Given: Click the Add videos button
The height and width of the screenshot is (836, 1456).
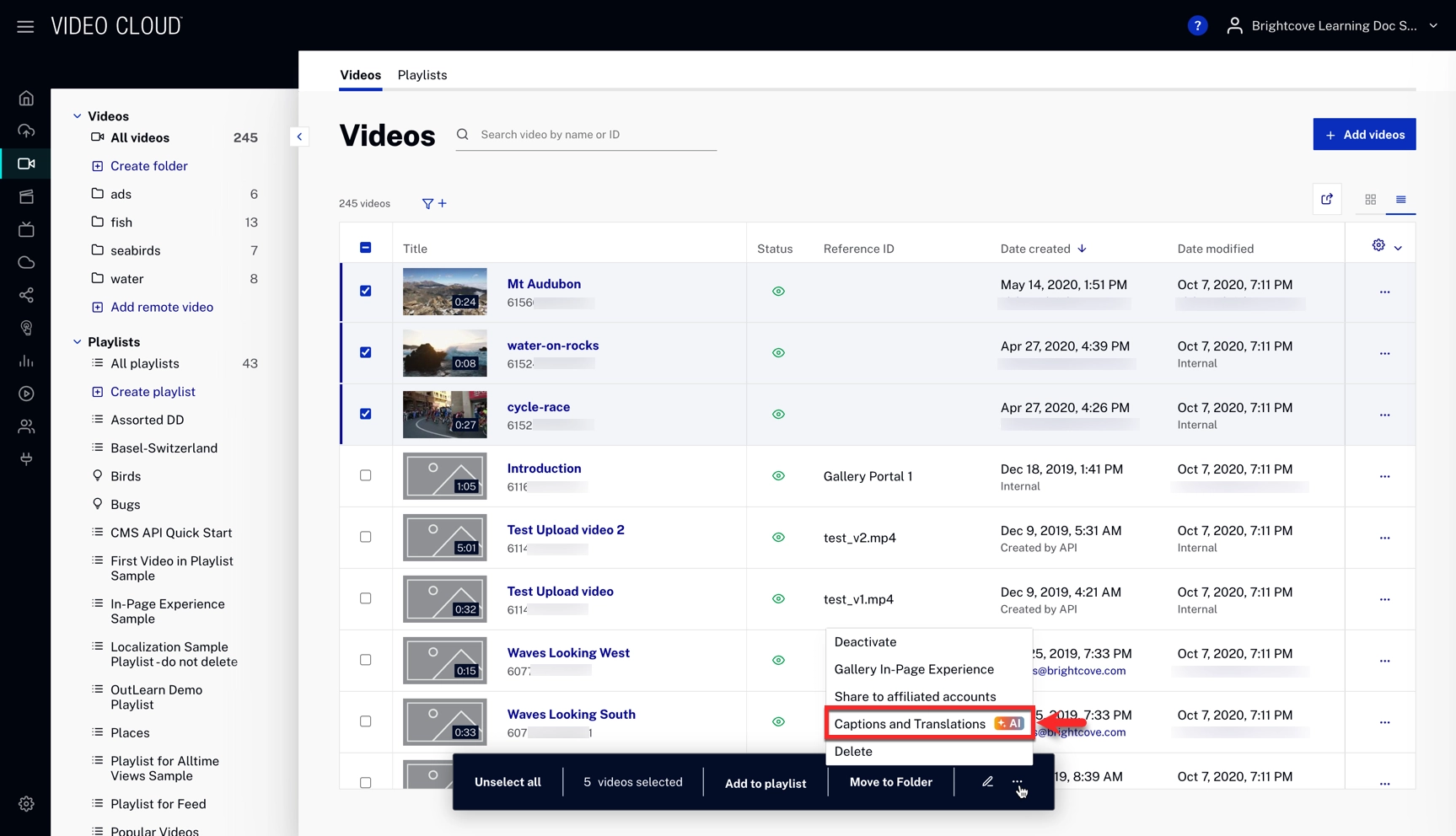Looking at the screenshot, I should (1363, 135).
